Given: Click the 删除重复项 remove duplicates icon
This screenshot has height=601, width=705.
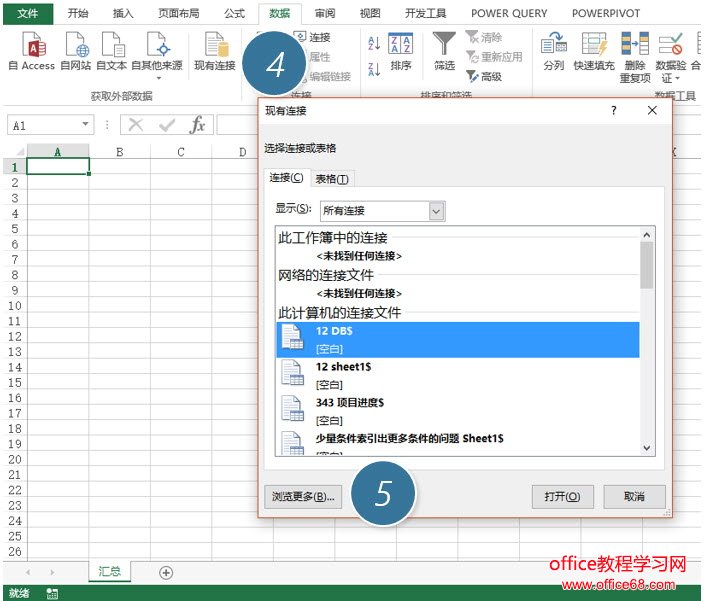Looking at the screenshot, I should pyautogui.click(x=635, y=45).
